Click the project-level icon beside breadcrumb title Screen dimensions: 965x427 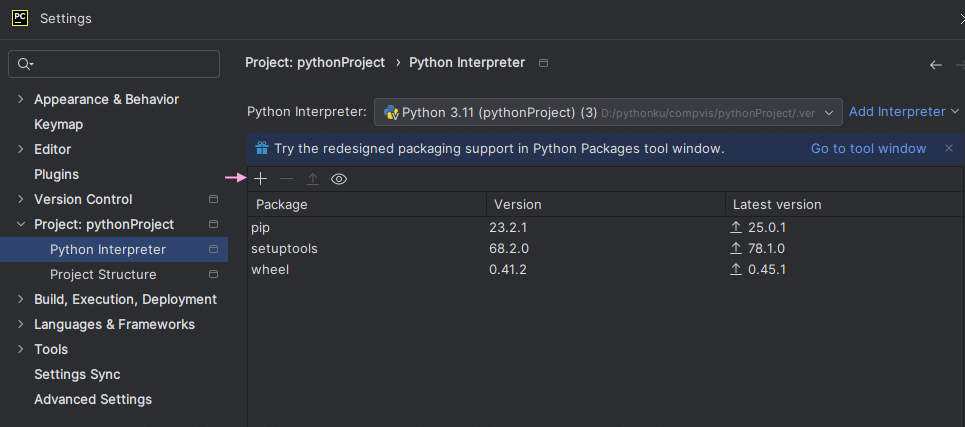point(543,63)
